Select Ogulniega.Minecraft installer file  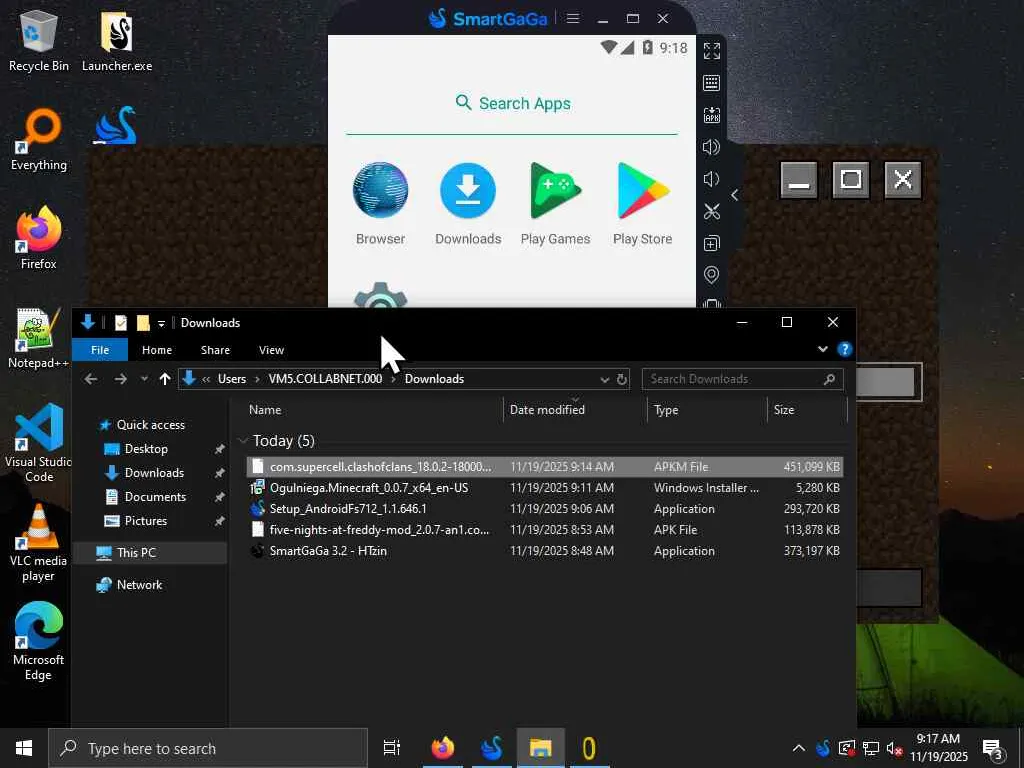click(x=545, y=488)
